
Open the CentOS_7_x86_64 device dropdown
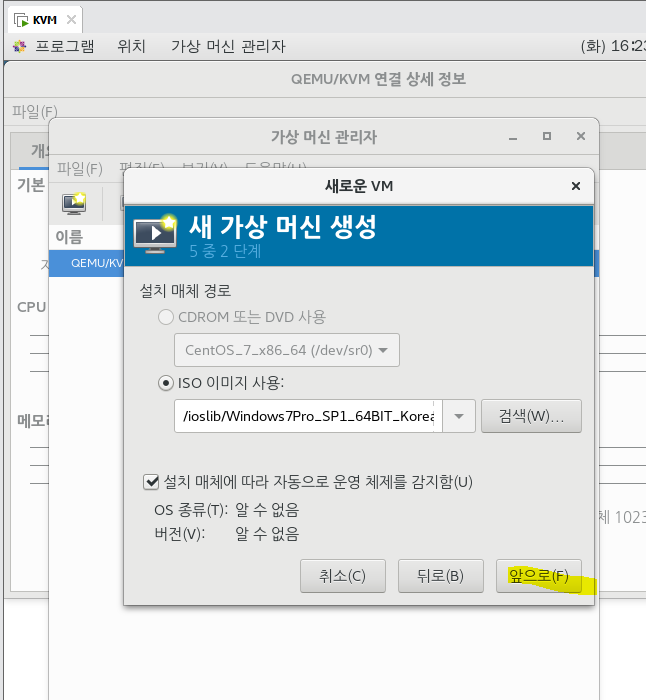[287, 350]
